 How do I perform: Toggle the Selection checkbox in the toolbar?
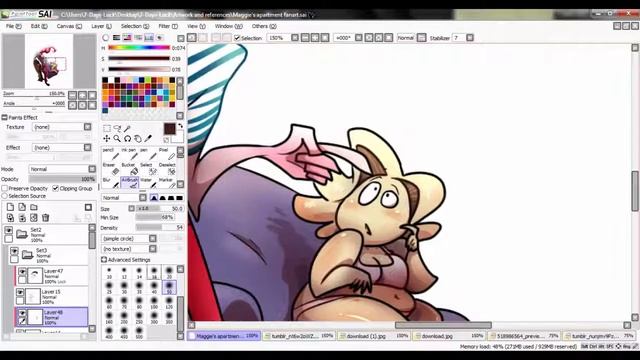click(237, 38)
